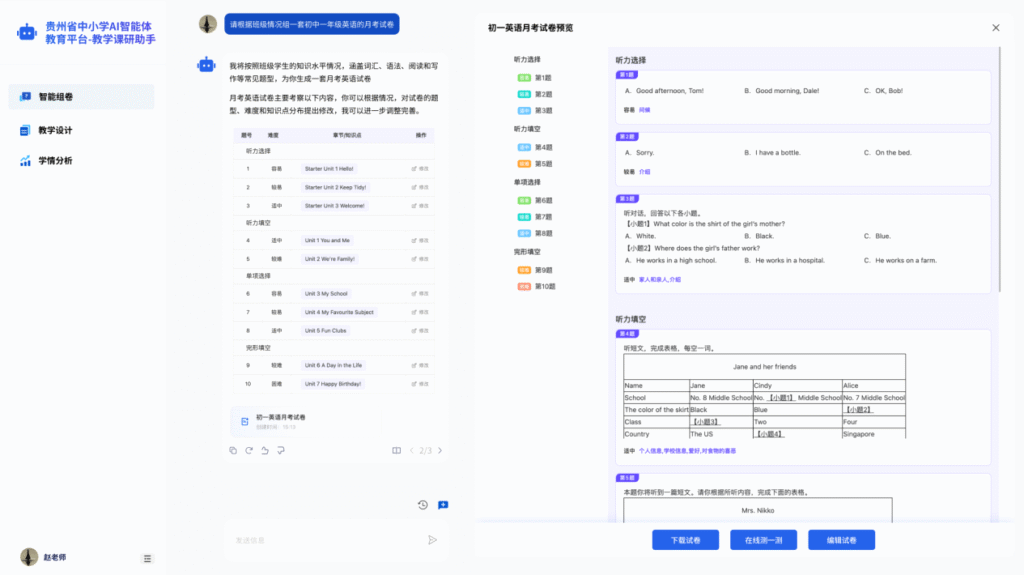This screenshot has height=575, width=1024.
Task: Click the 下载试卷 button
Action: point(685,540)
